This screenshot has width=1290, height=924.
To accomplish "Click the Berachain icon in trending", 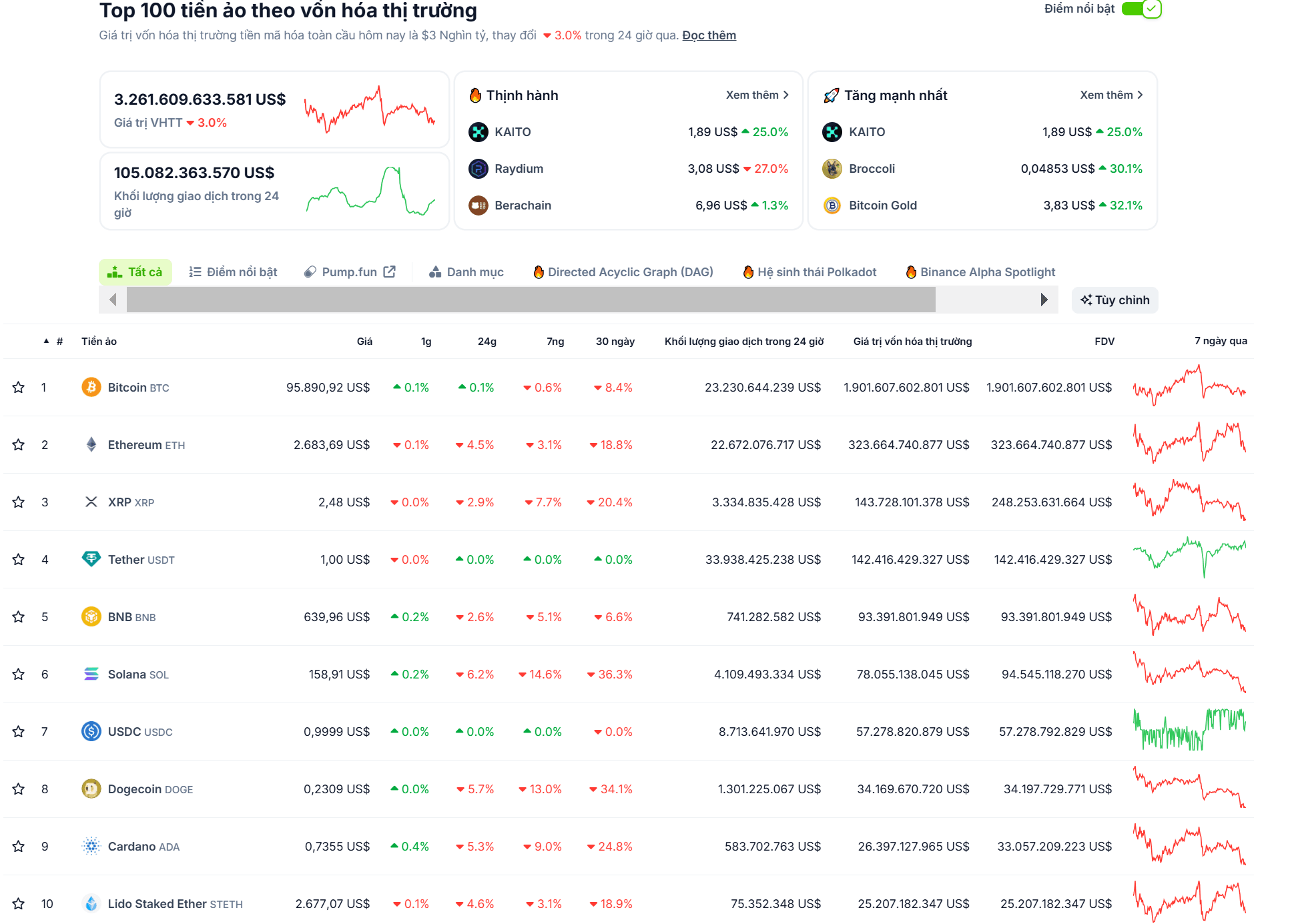I will click(478, 205).
